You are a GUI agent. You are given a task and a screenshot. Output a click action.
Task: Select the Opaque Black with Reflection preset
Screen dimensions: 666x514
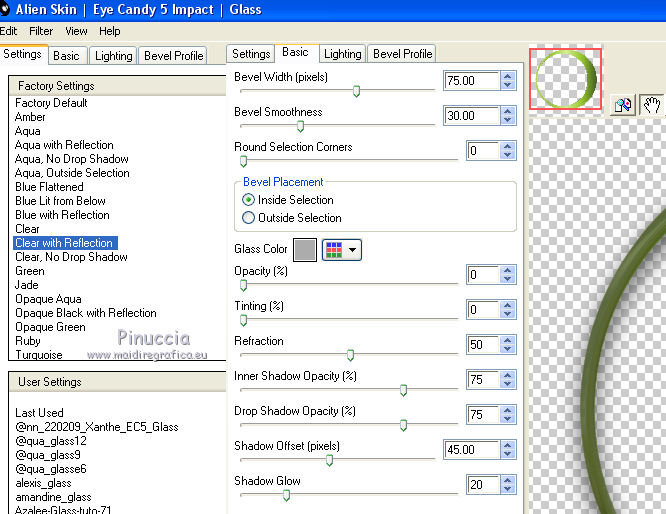[86, 313]
